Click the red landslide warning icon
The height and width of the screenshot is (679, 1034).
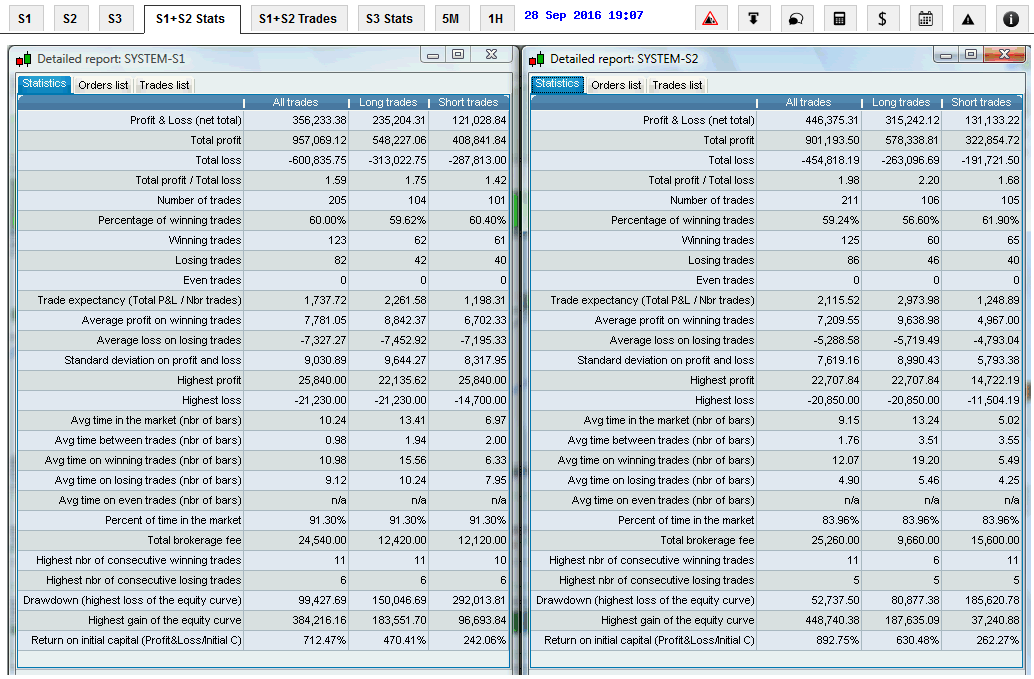[710, 18]
